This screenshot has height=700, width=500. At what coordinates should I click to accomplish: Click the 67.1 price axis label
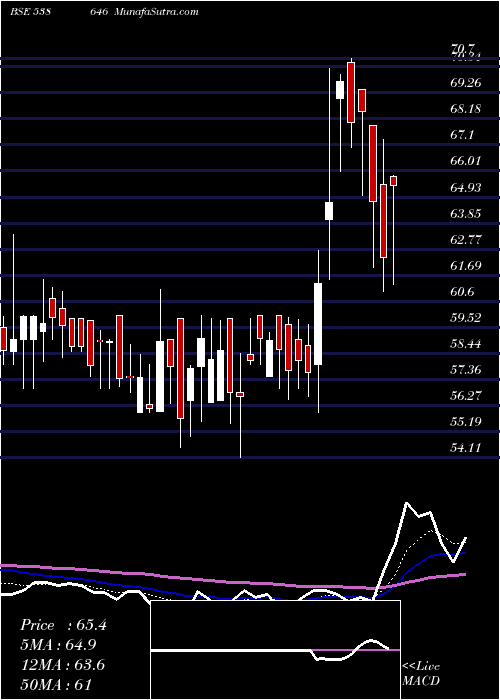click(462, 135)
